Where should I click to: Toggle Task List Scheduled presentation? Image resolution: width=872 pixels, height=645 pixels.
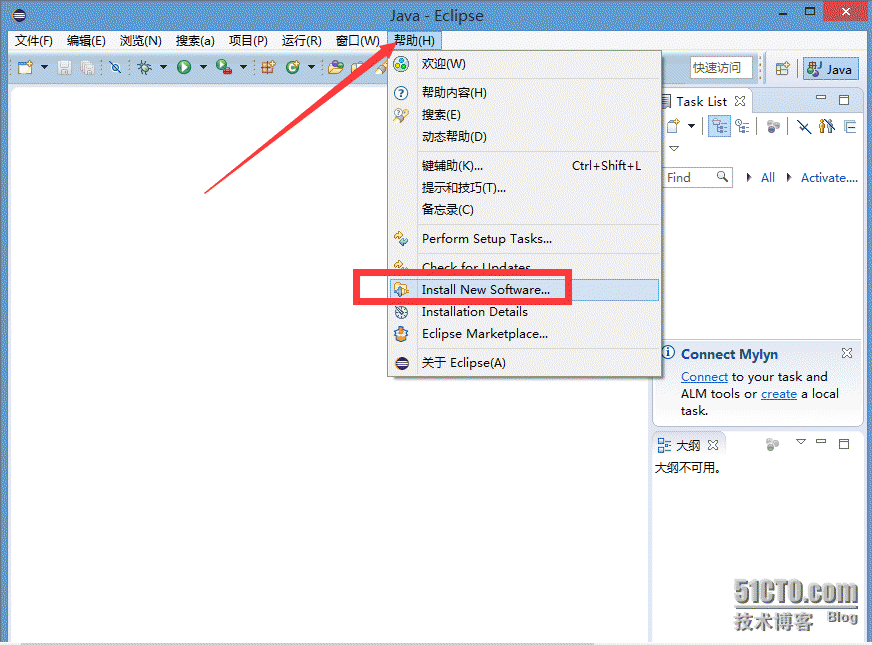click(742, 127)
